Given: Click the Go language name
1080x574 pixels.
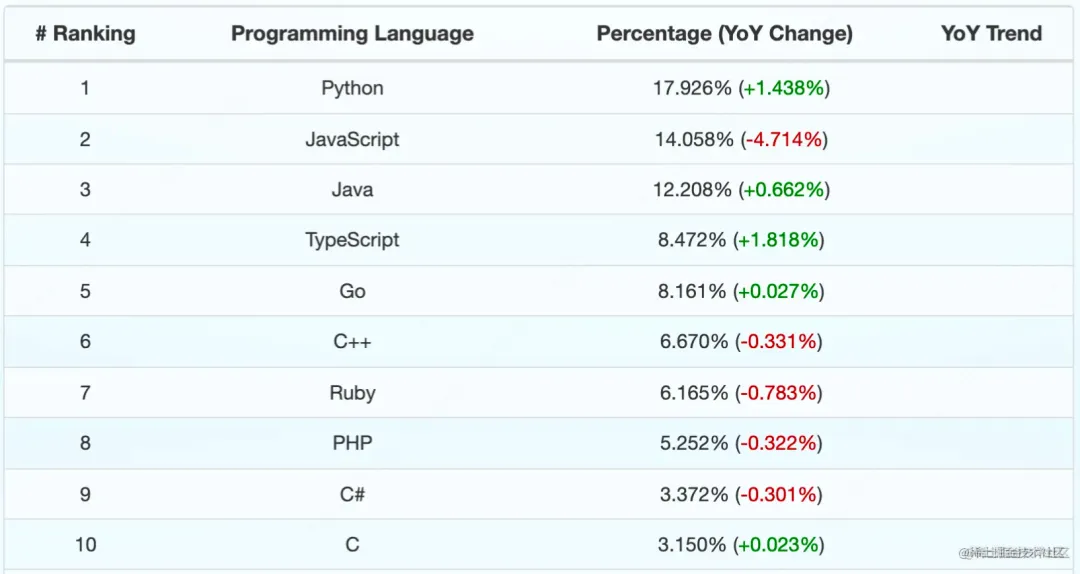Looking at the screenshot, I should 352,291.
